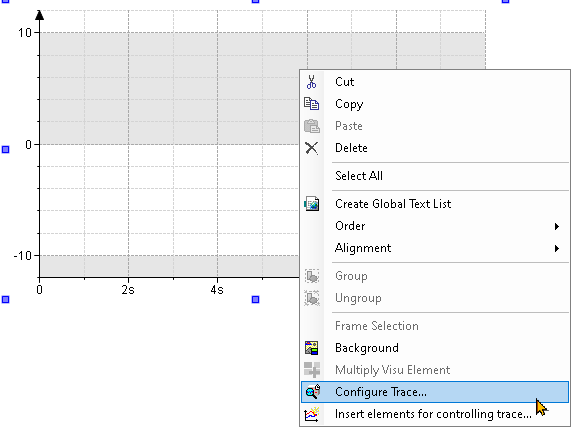This screenshot has width=577, height=444.
Task: Click the Delete X icon
Action: pyautogui.click(x=311, y=148)
